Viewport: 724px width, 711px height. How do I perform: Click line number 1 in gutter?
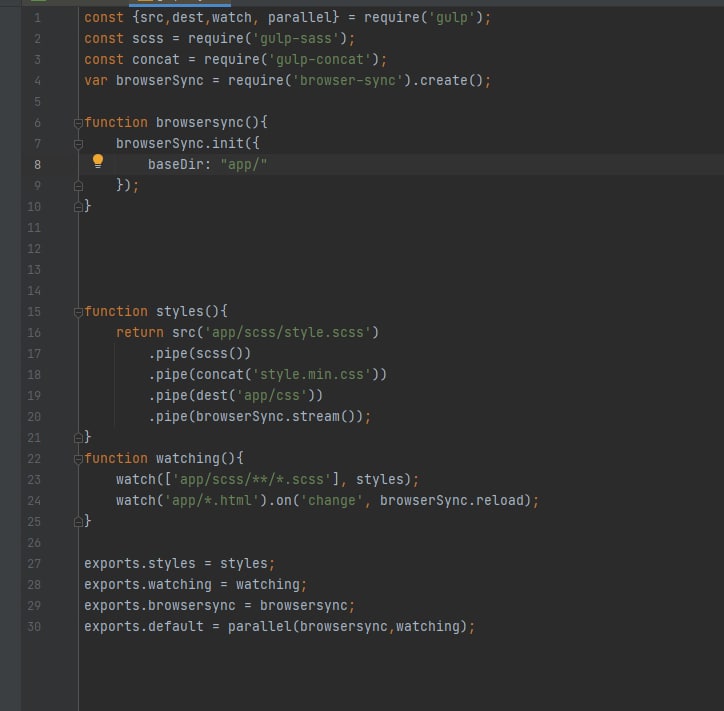pyautogui.click(x=37, y=18)
